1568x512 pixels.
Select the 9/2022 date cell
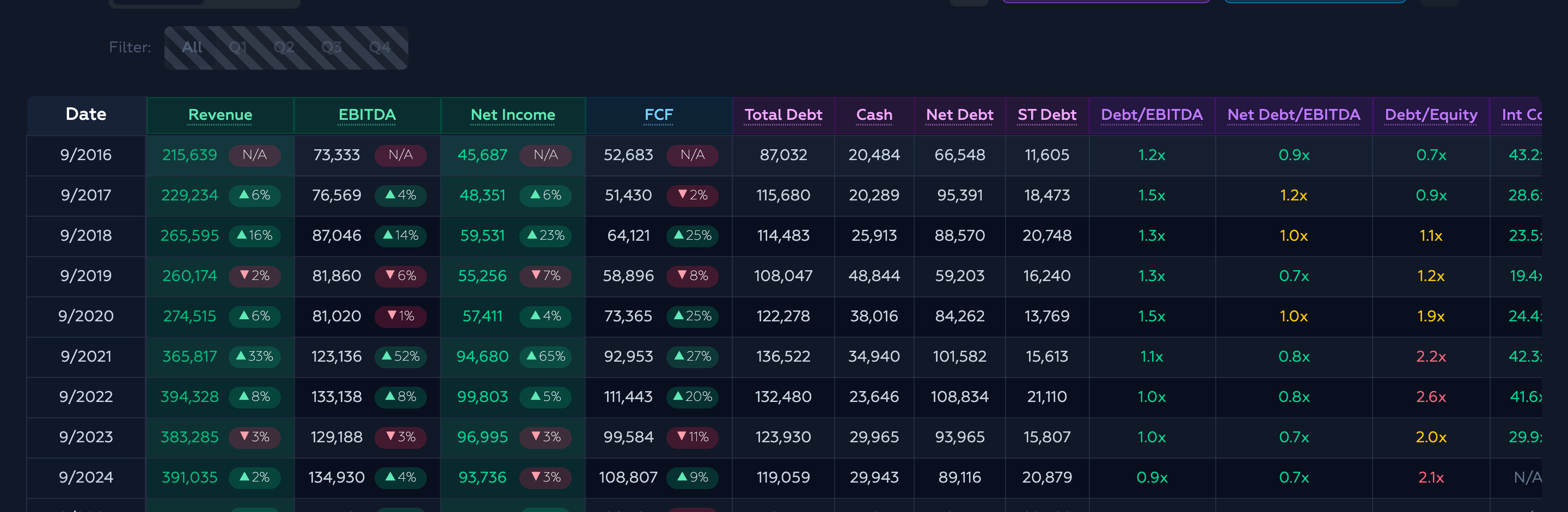[x=86, y=397]
